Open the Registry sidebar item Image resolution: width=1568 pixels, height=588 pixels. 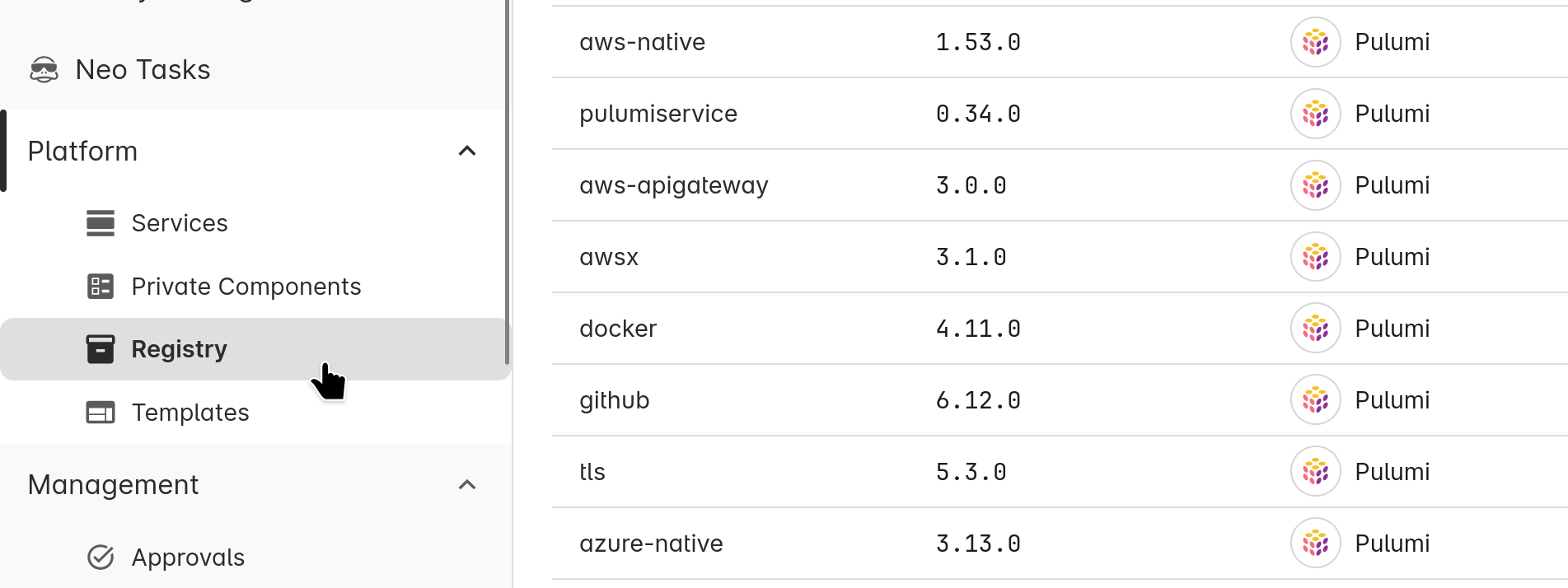[179, 348]
